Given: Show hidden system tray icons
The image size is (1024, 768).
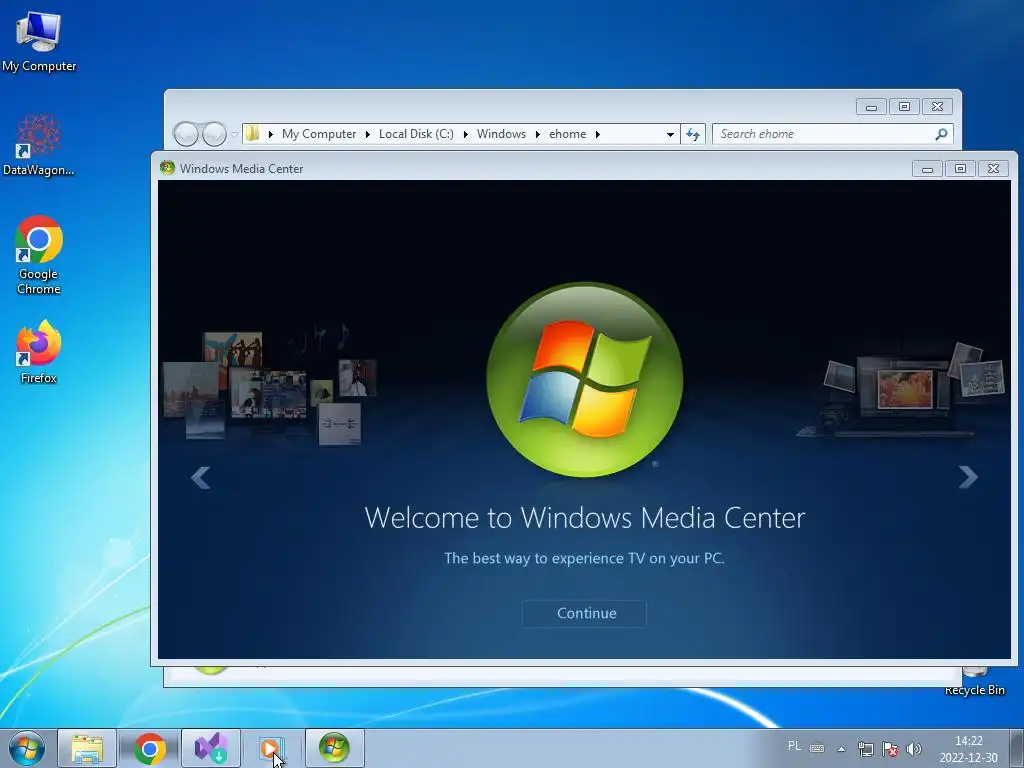Looking at the screenshot, I should coord(842,749).
